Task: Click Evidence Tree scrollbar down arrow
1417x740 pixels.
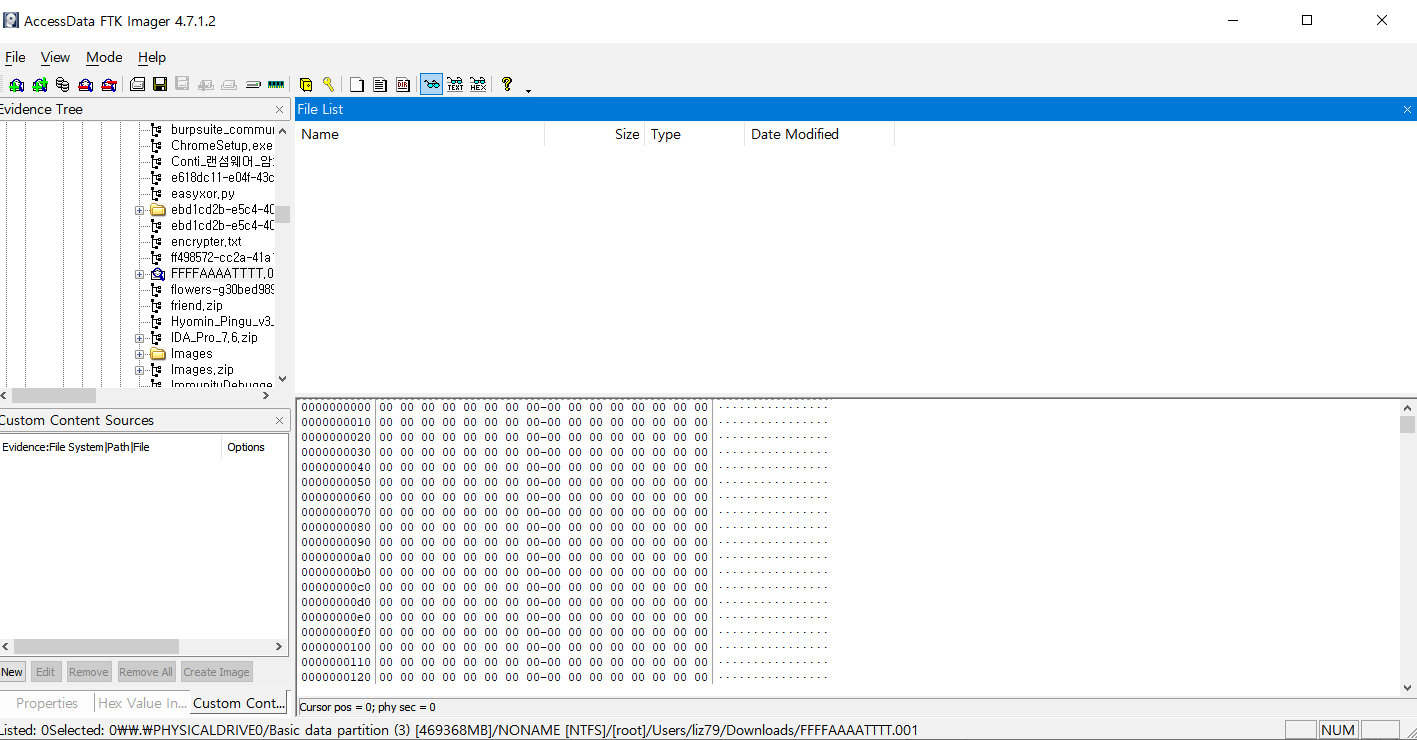Action: point(282,379)
